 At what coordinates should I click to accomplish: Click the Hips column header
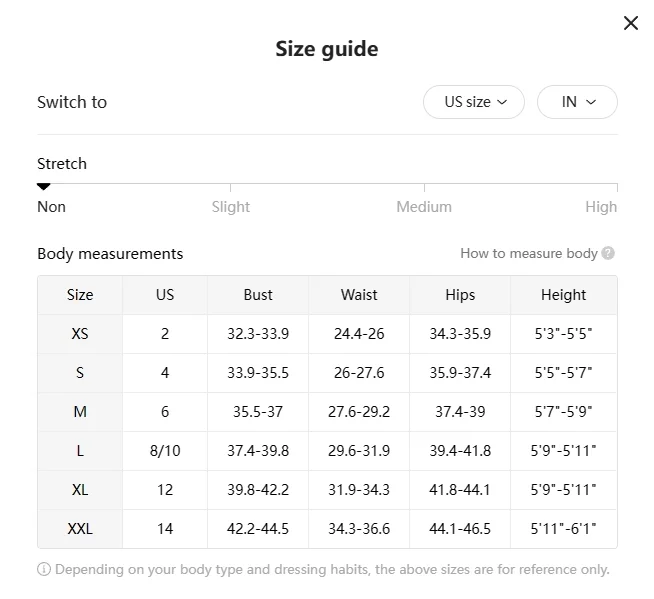tap(460, 295)
